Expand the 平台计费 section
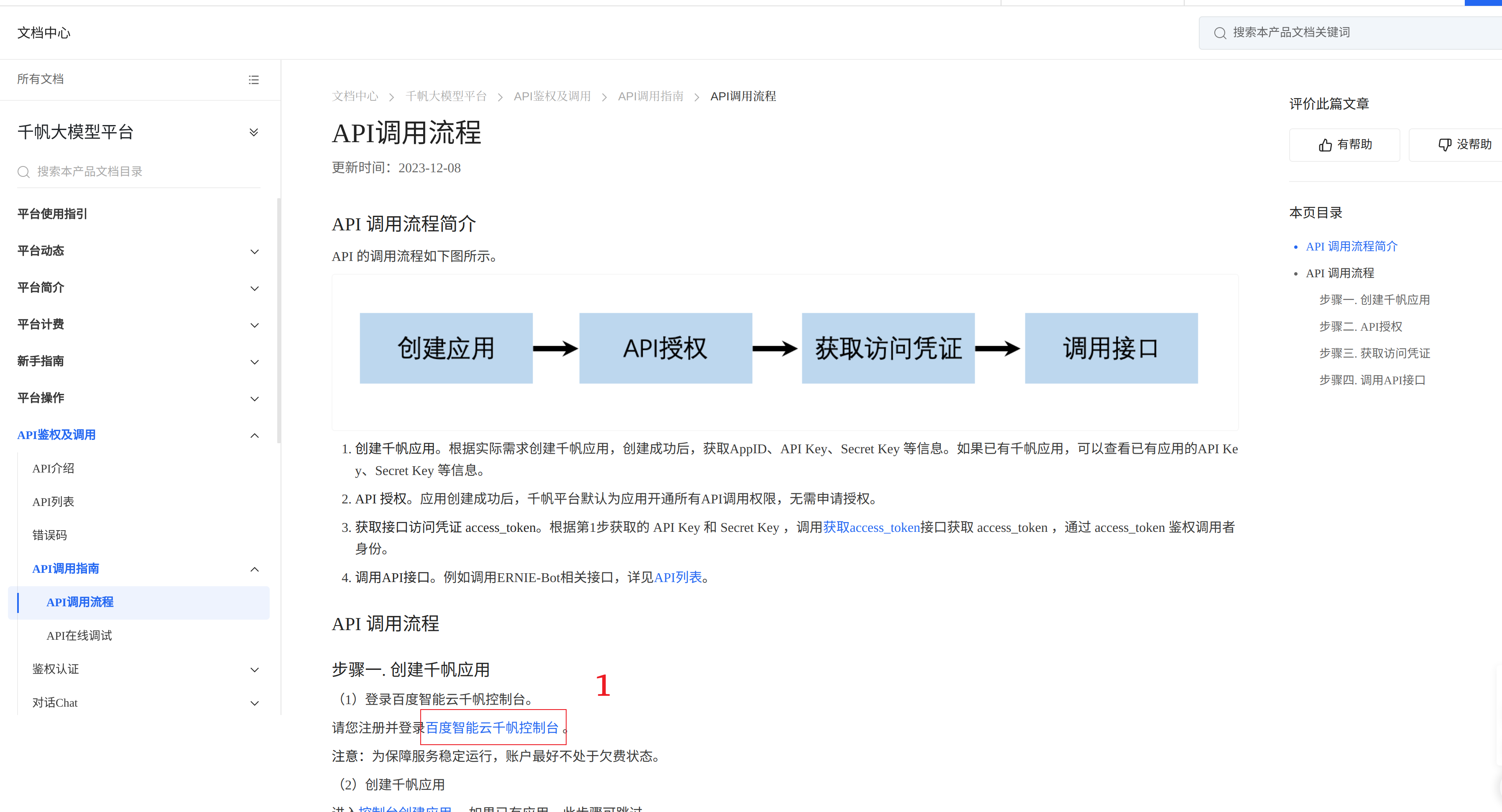1502x812 pixels. point(254,325)
